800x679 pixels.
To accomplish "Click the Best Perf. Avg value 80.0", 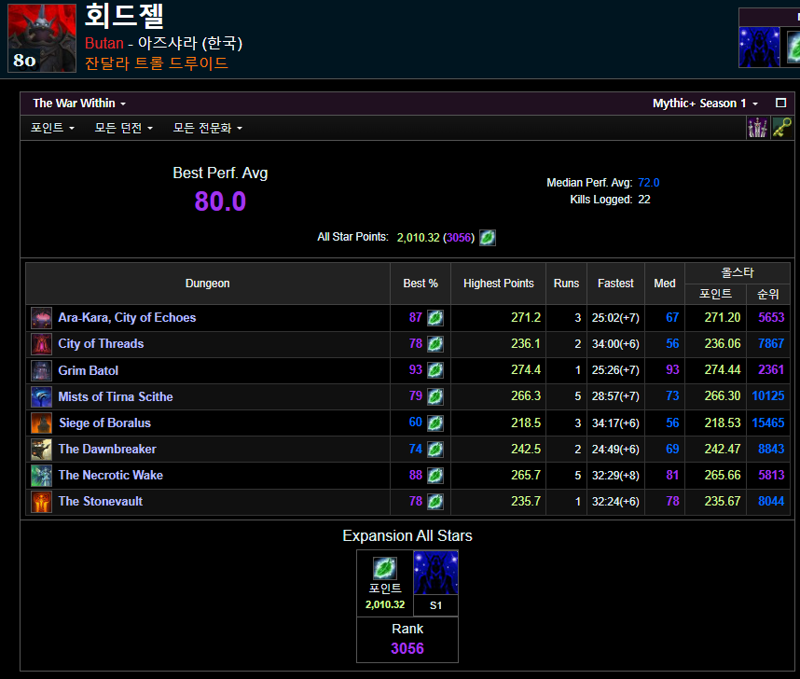I will (220, 201).
